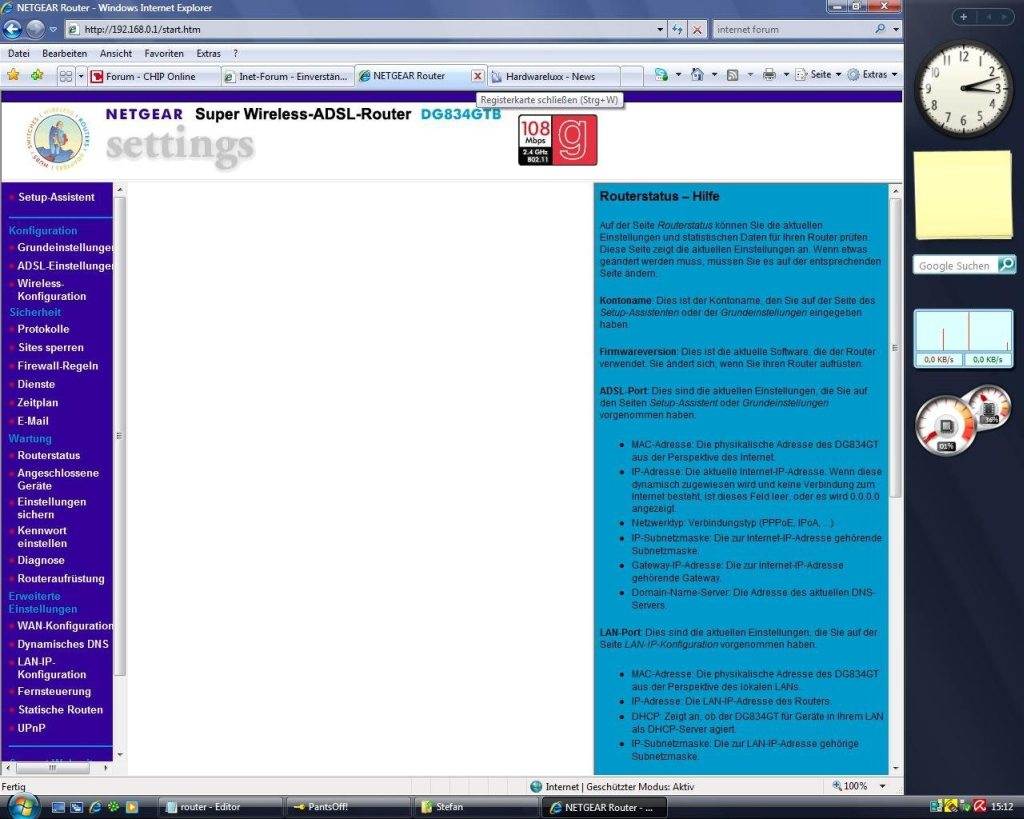Open the Favoriten menu
Screen dimensions: 1024x819
point(164,54)
